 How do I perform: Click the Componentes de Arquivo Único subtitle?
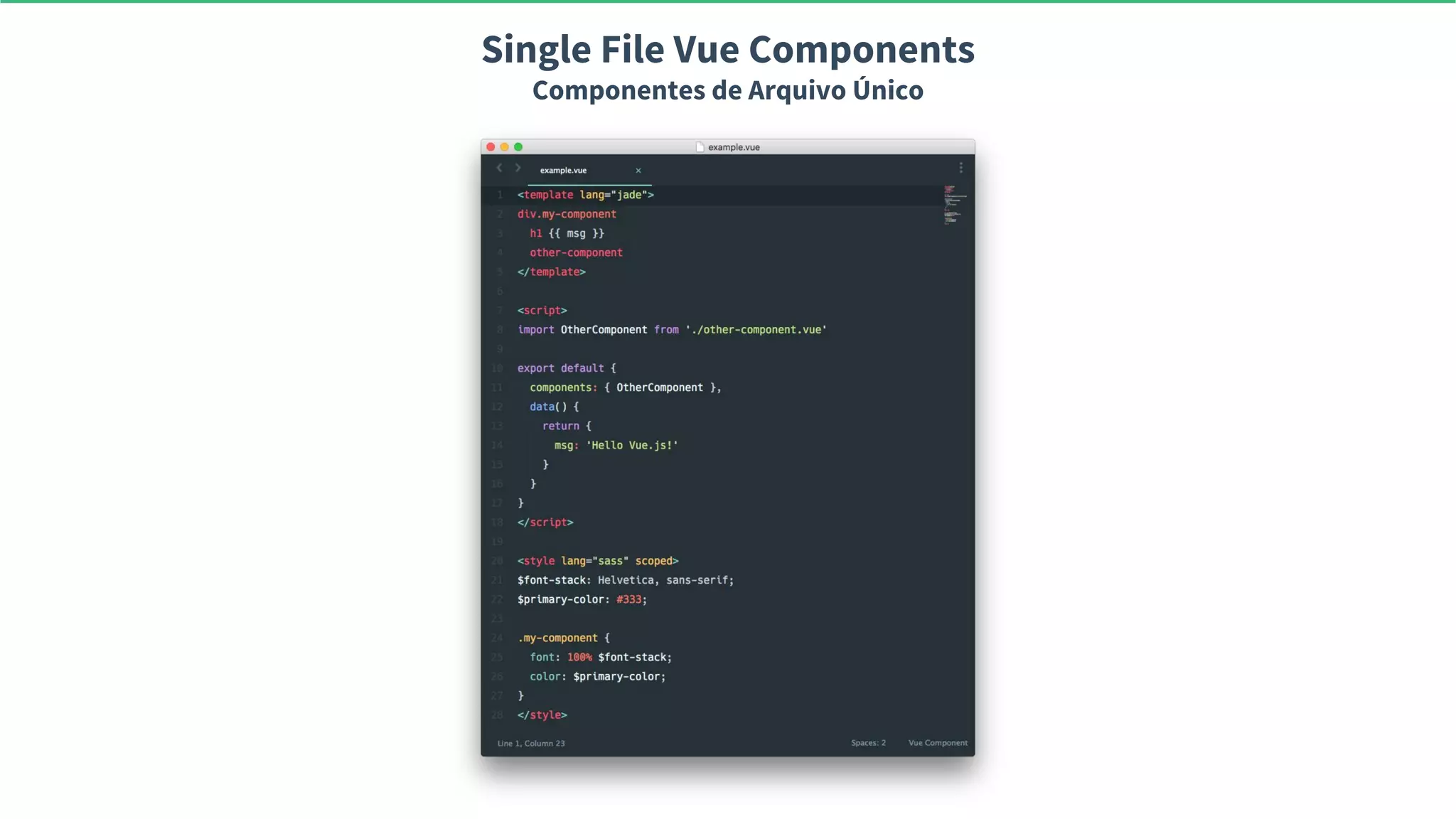(x=728, y=90)
